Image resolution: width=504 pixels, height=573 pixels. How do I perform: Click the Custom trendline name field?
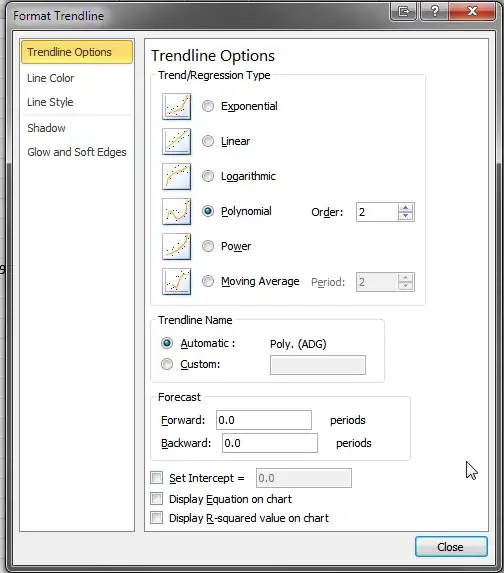pos(318,365)
